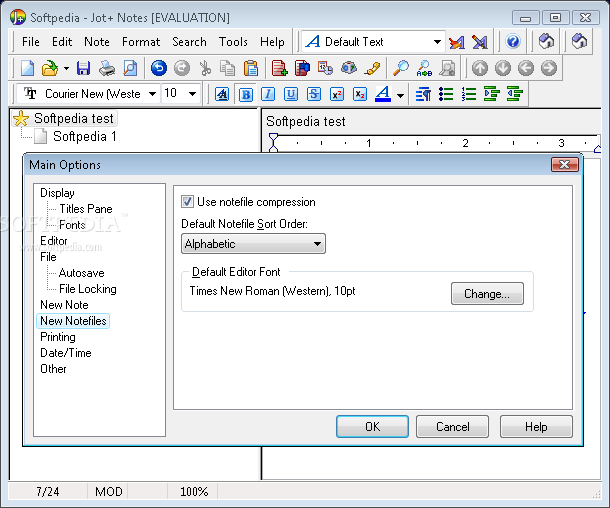Select Other in options tree
Screen dimensions: 610x508
click(53, 369)
